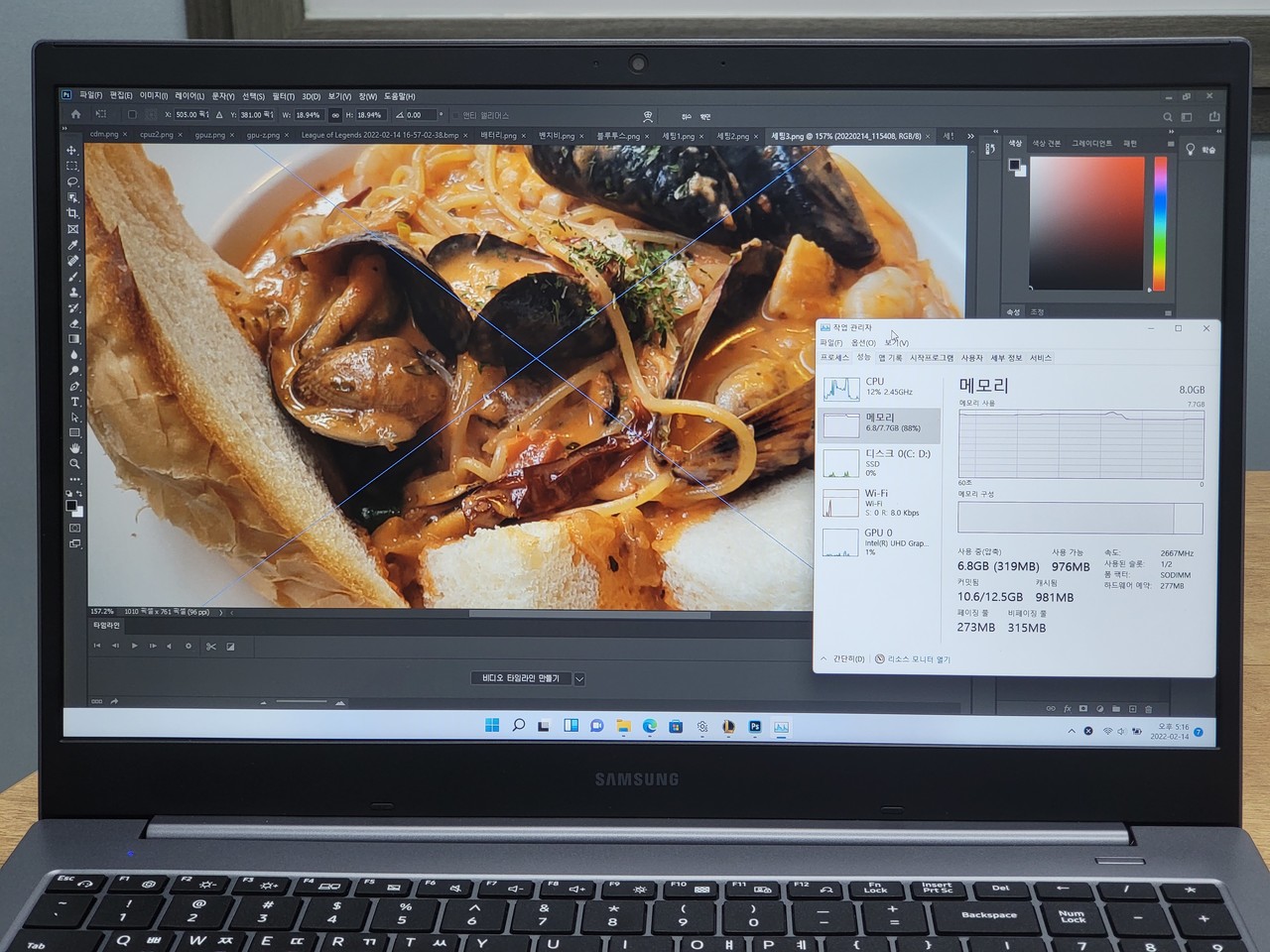Click the rainbow hue slider in Color panel
Screen dimensions: 1270x952
coord(1160,223)
